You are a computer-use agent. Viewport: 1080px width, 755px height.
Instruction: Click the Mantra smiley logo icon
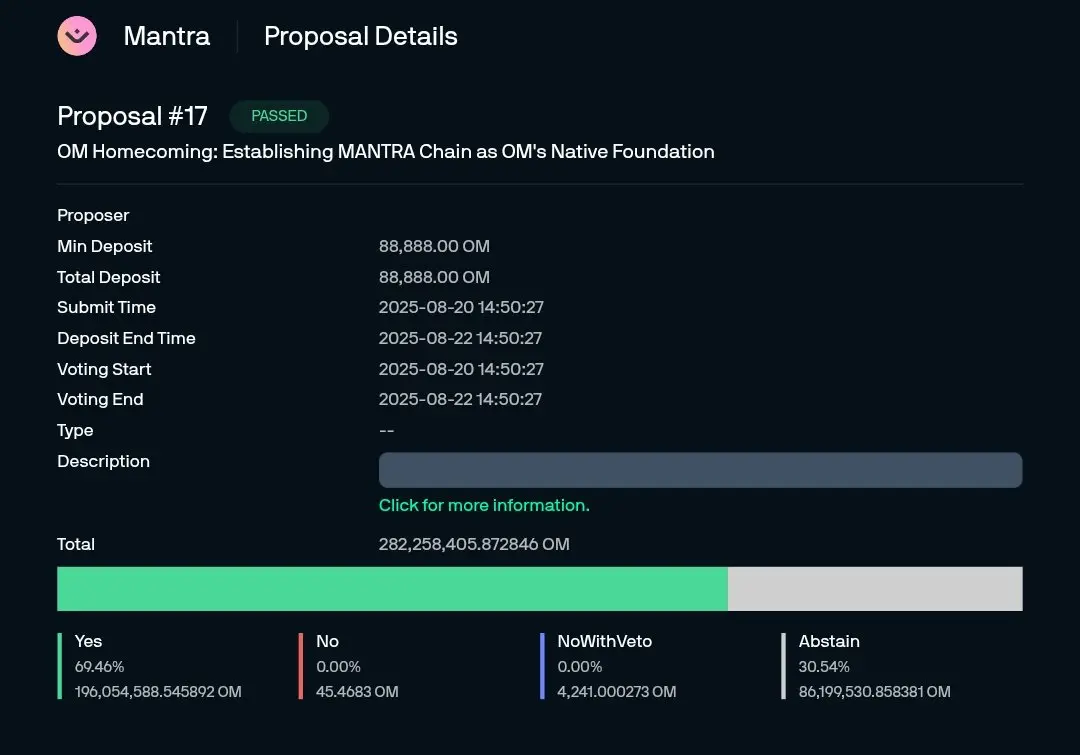pyautogui.click(x=77, y=36)
